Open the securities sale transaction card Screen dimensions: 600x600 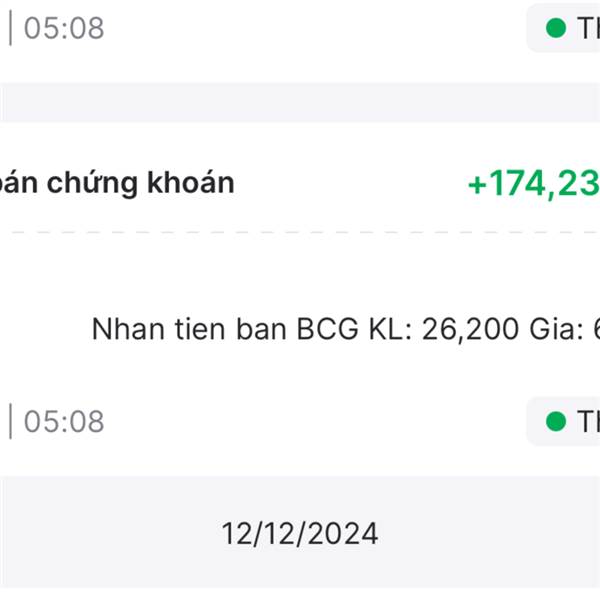pyautogui.click(x=300, y=280)
